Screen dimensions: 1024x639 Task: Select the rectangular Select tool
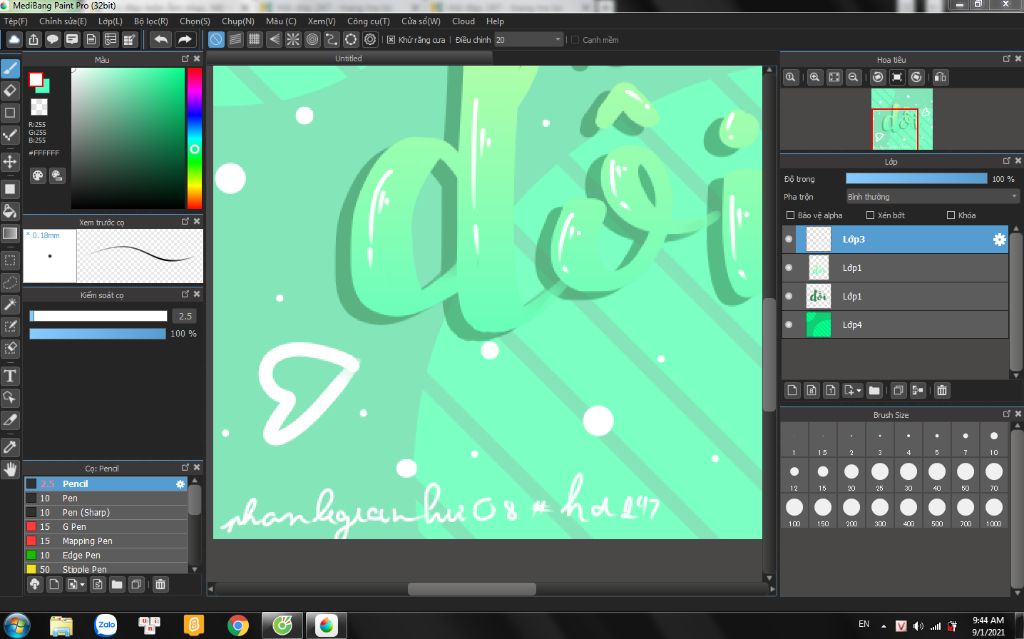10,261
